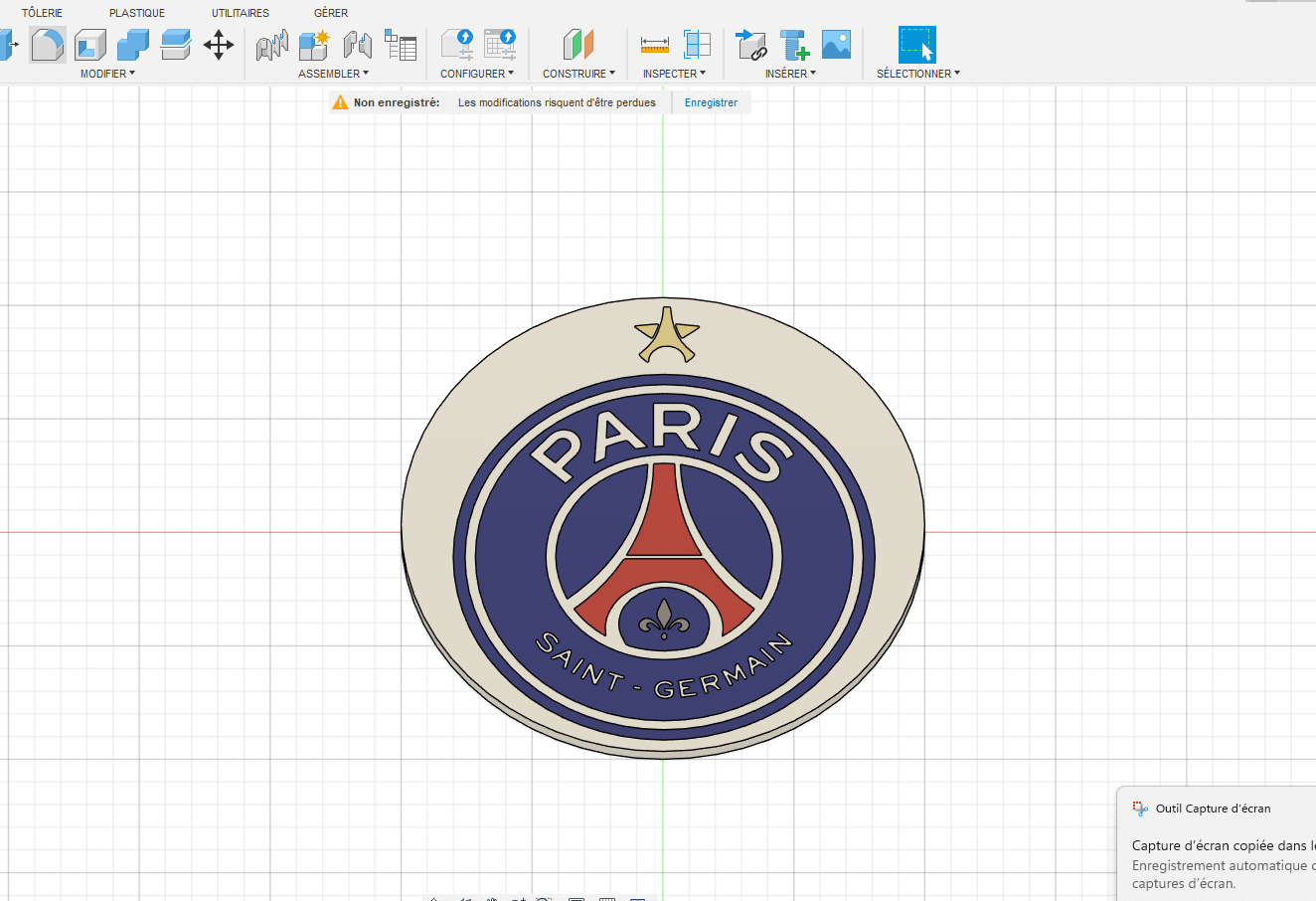
Task: Open the configuration table icon
Action: [x=500, y=45]
